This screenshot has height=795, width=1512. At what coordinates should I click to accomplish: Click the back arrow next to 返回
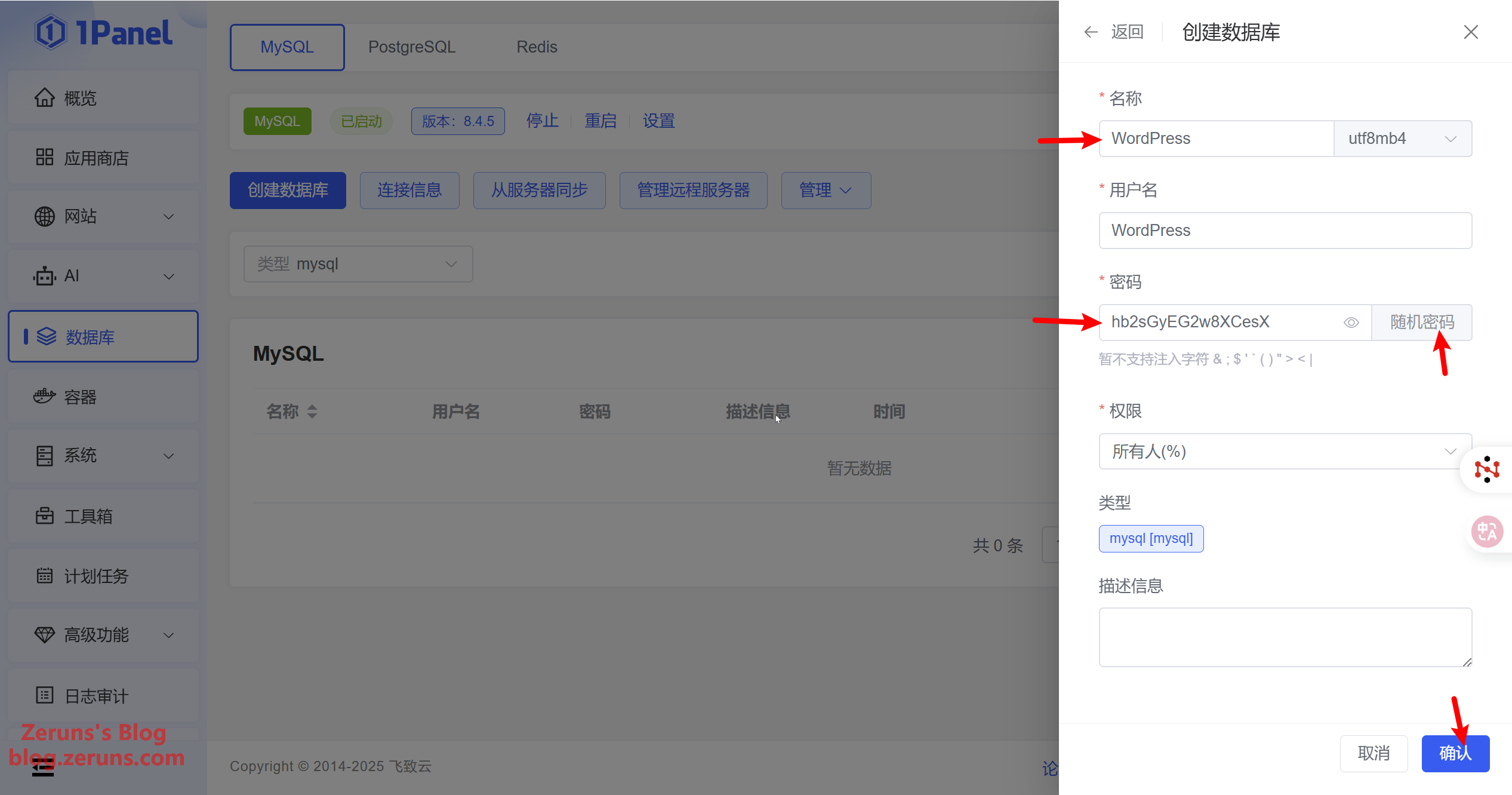(1091, 32)
